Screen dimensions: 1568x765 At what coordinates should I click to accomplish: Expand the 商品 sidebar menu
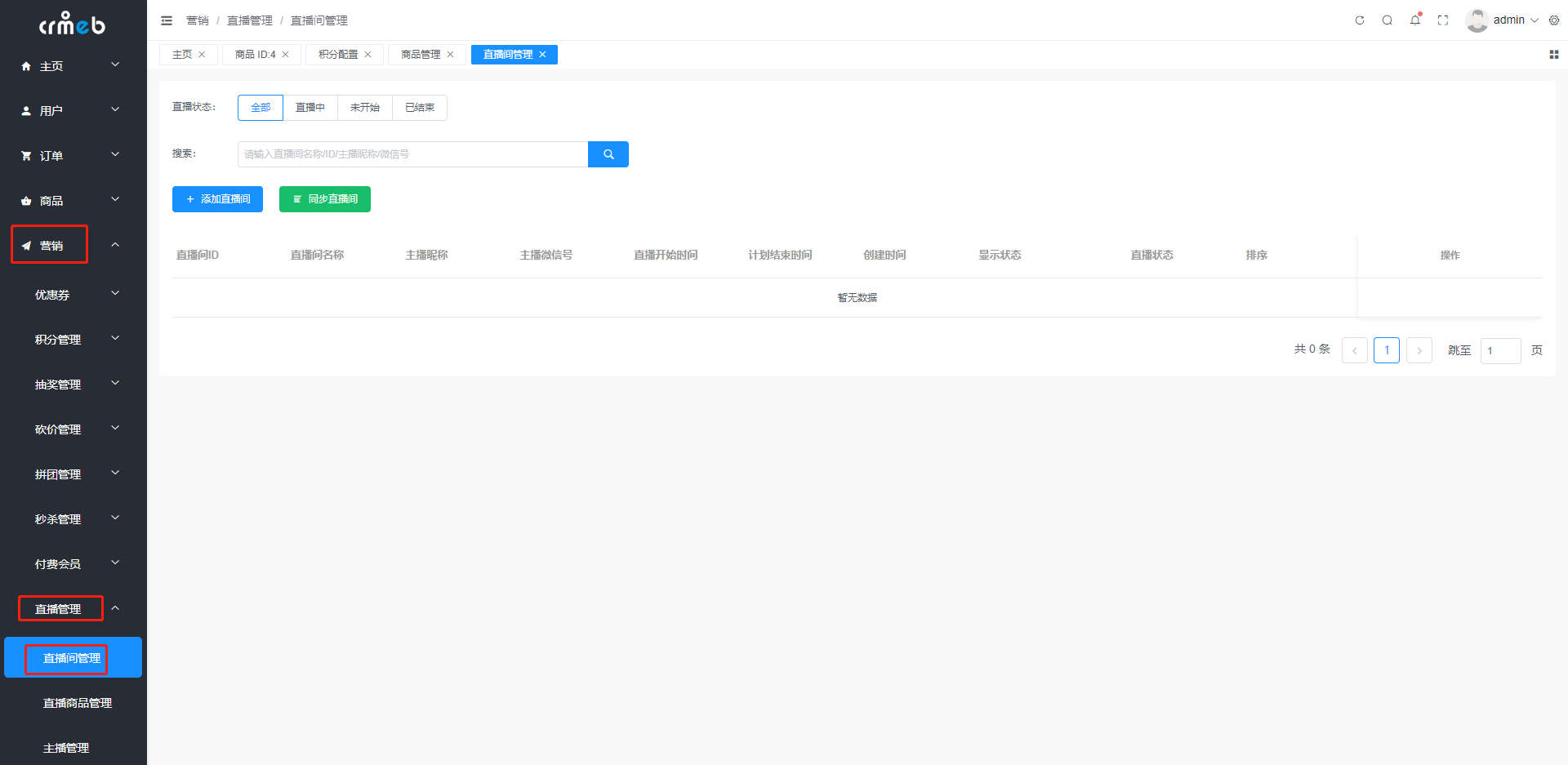[73, 201]
